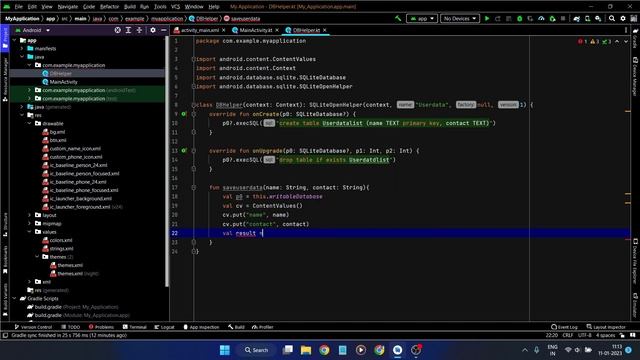Open File Explorer from the taskbar

306,350
